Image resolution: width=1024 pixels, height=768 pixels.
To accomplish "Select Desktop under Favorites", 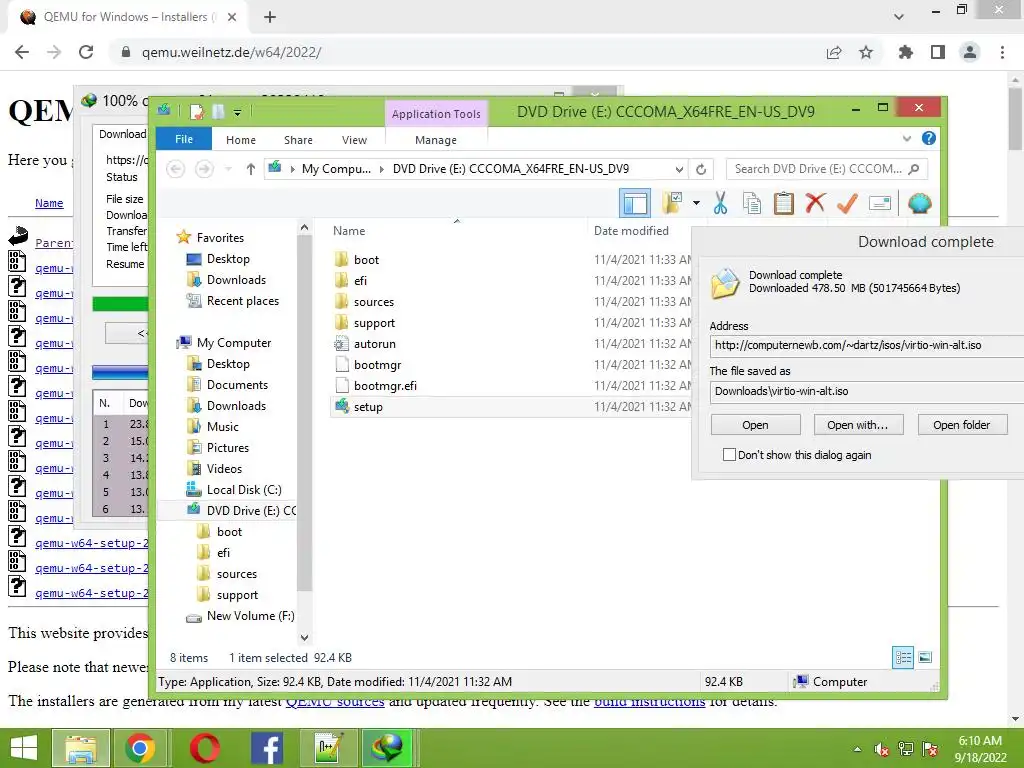I will coord(228,259).
